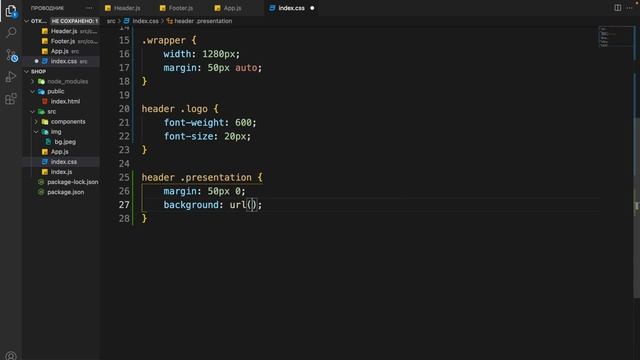Click line number 20 in gutter

[x=124, y=109]
